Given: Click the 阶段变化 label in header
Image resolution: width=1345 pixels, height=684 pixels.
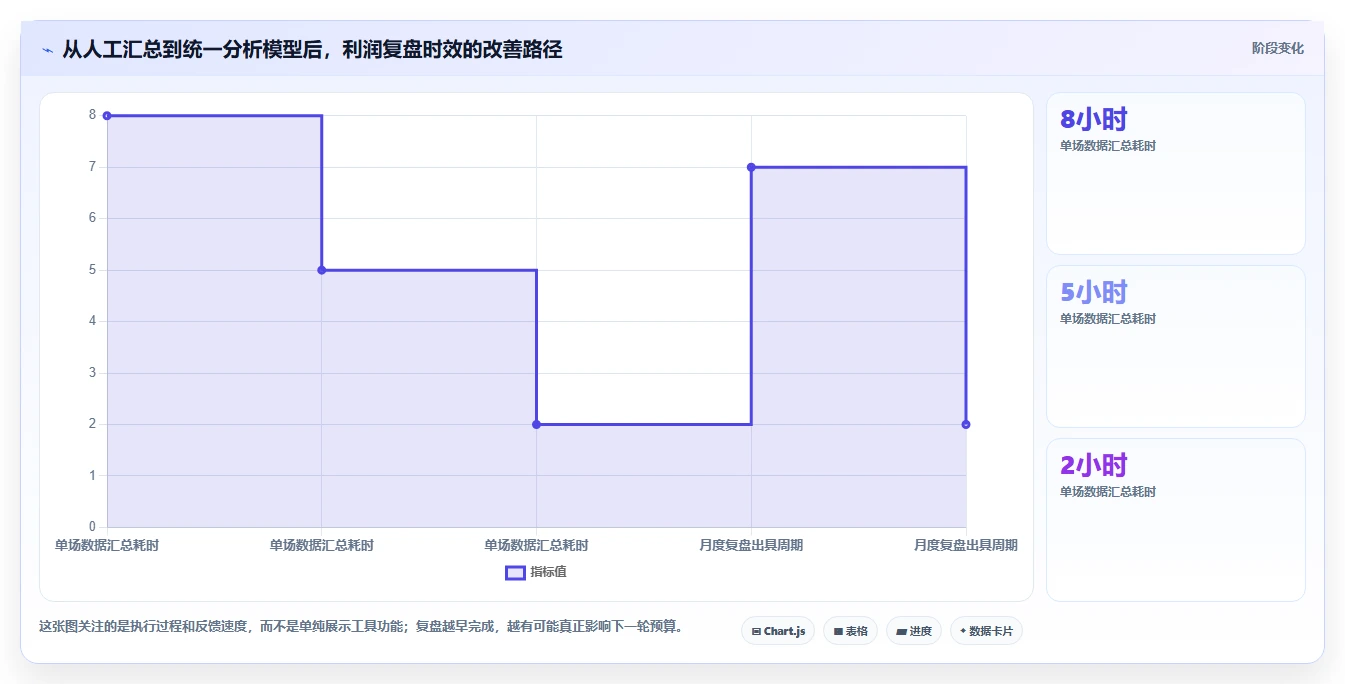Looking at the screenshot, I should [x=1278, y=48].
